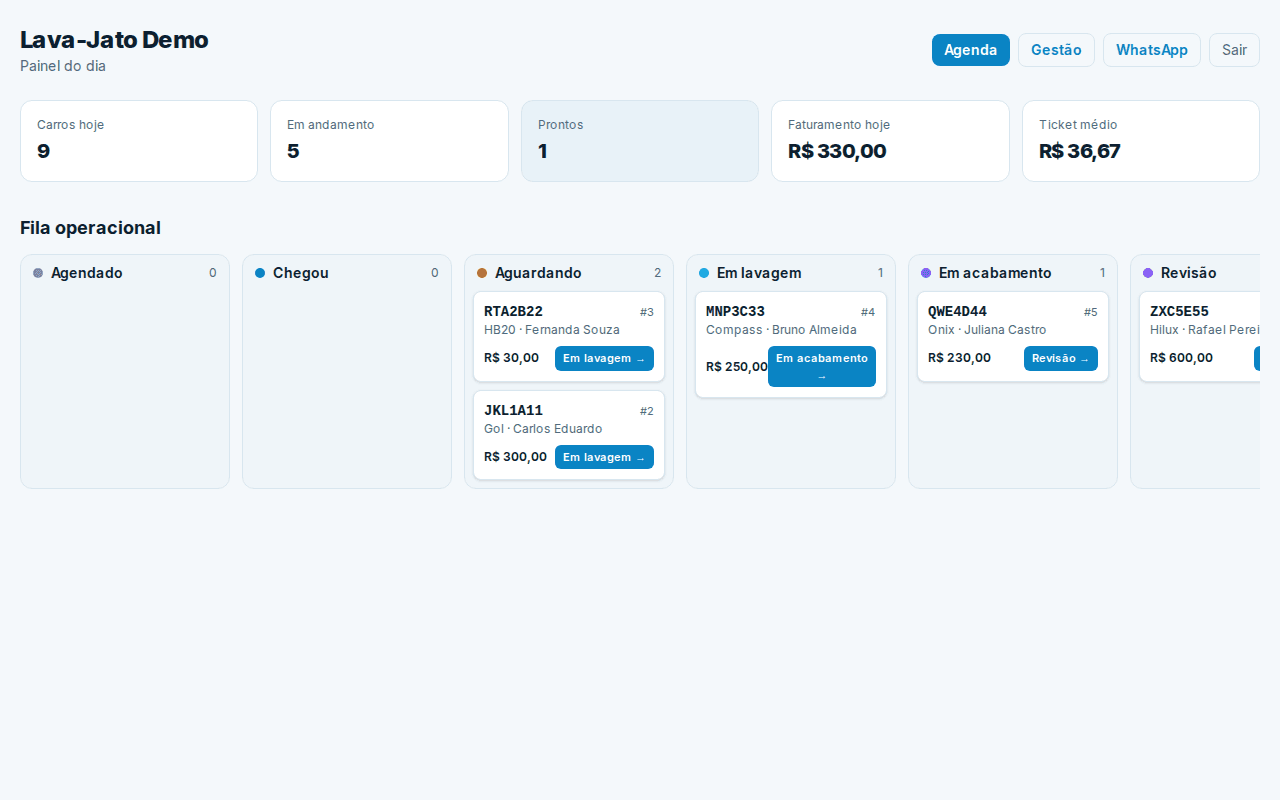The height and width of the screenshot is (800, 1280).
Task: Click the Compass · Bruno Almeida text
Action: point(781,330)
